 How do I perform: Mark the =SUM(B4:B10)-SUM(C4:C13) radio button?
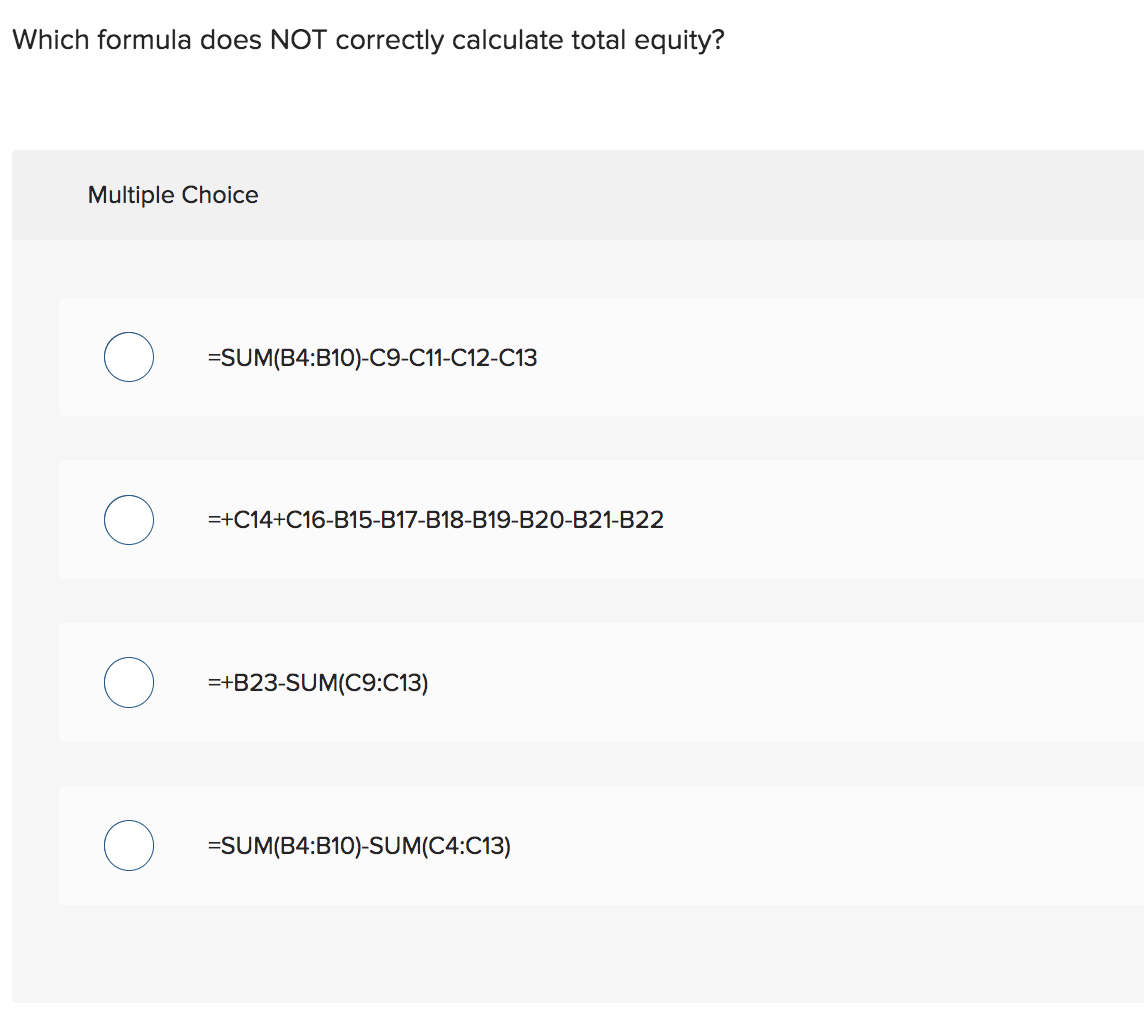(128, 845)
